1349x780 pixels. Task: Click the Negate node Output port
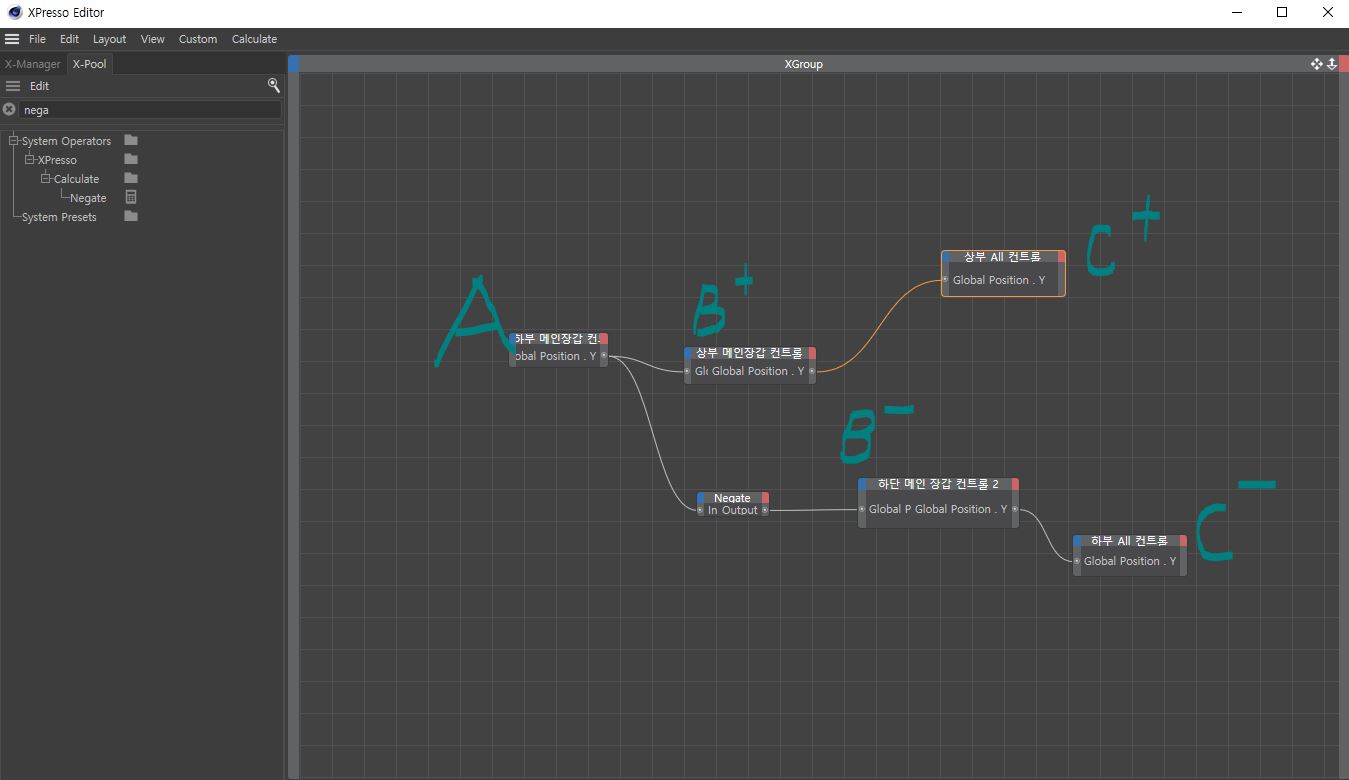click(765, 510)
